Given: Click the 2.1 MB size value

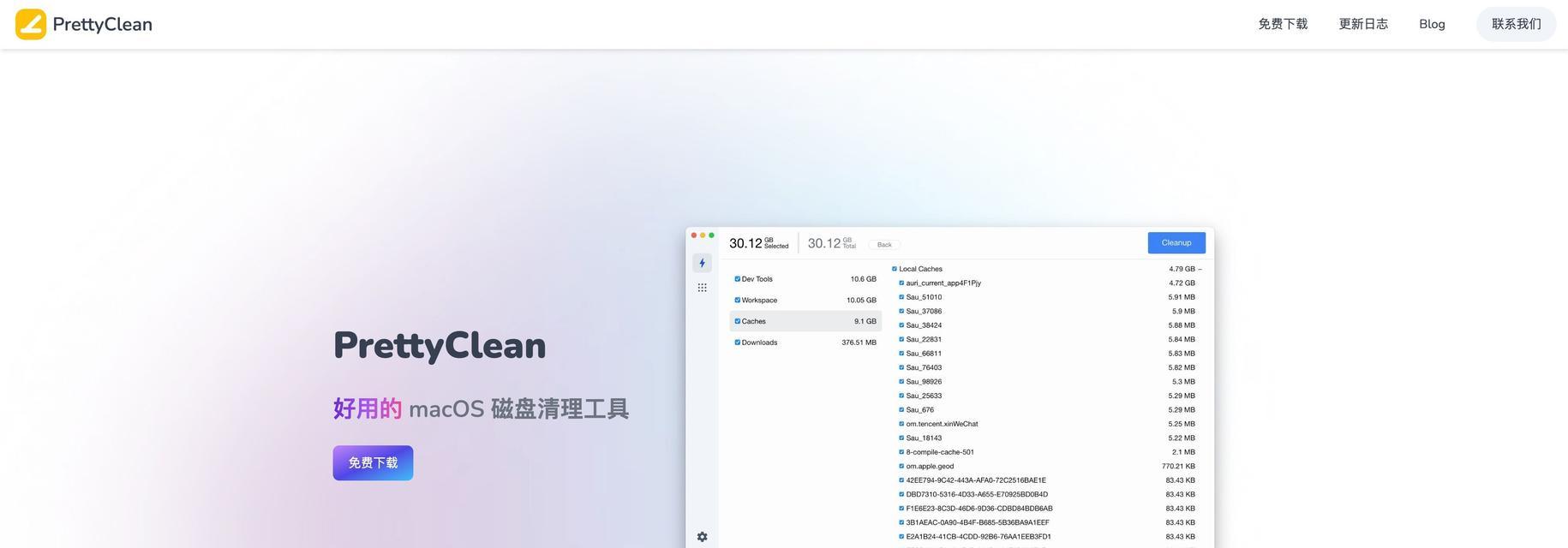Looking at the screenshot, I should pos(1183,452).
